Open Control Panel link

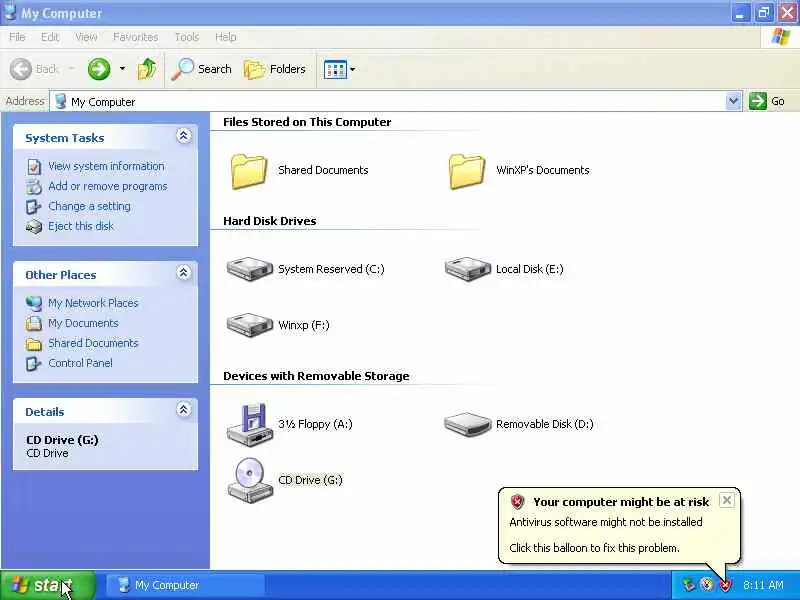tap(80, 363)
